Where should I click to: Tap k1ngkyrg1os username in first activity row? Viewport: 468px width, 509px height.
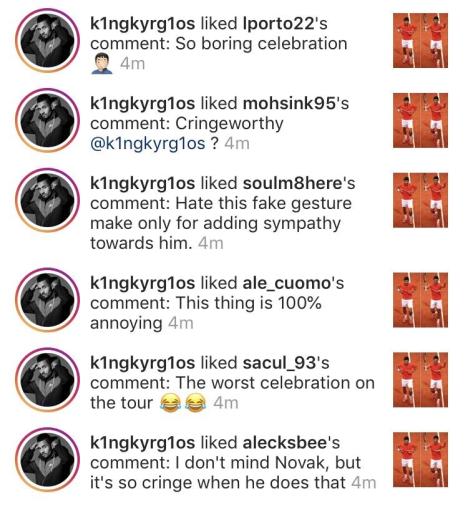(142, 24)
